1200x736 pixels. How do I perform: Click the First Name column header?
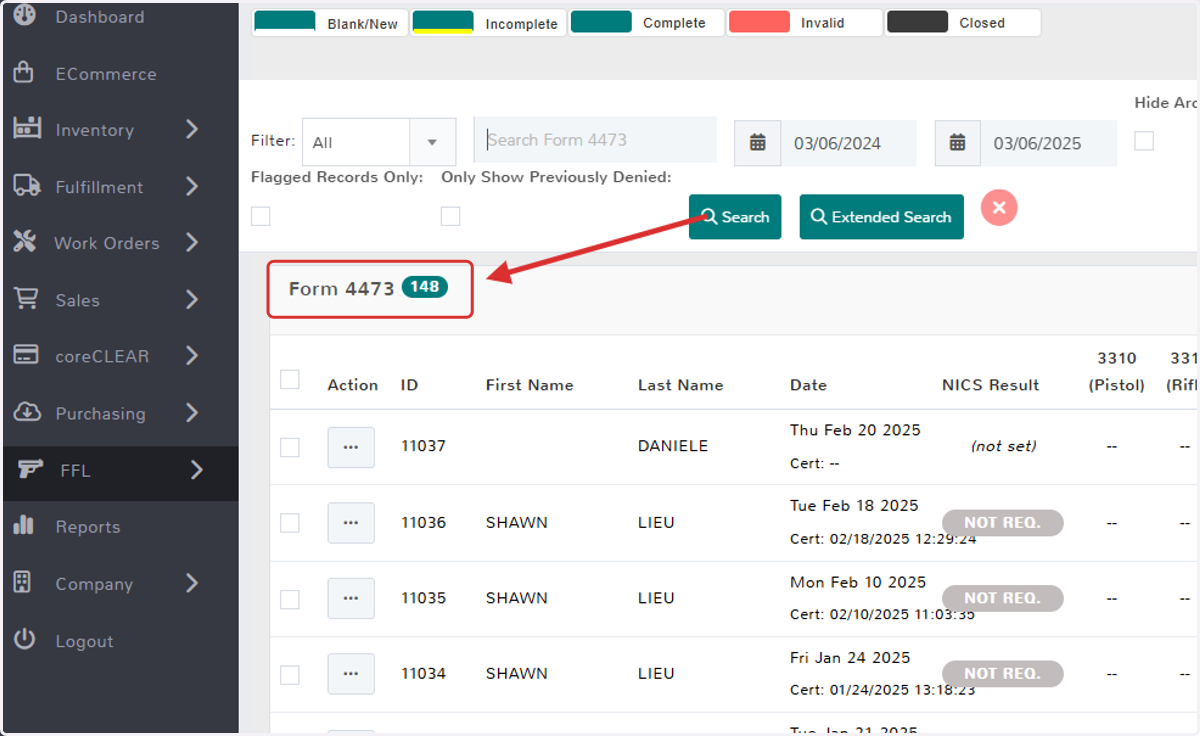click(x=529, y=385)
